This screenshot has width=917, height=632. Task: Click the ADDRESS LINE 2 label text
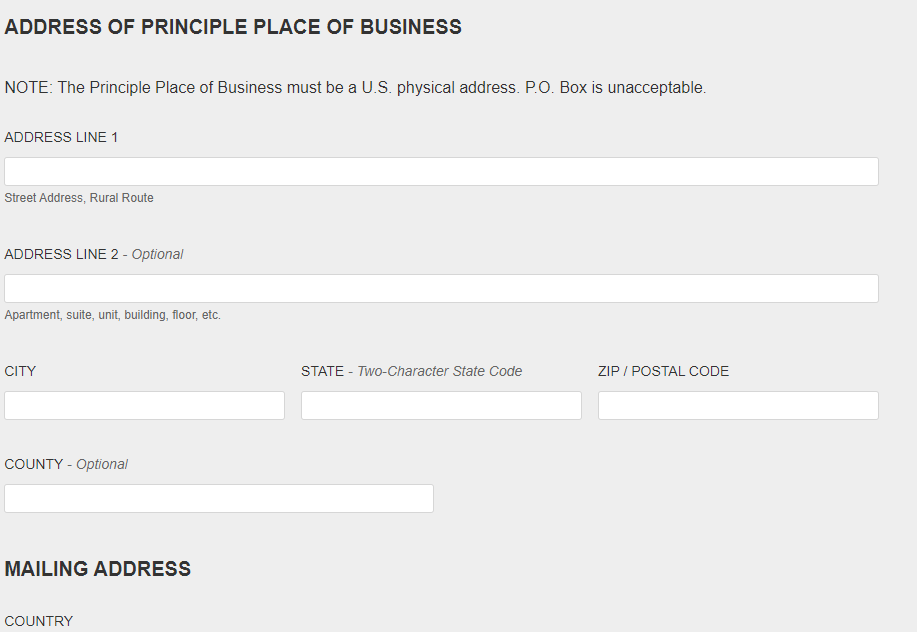(61, 254)
